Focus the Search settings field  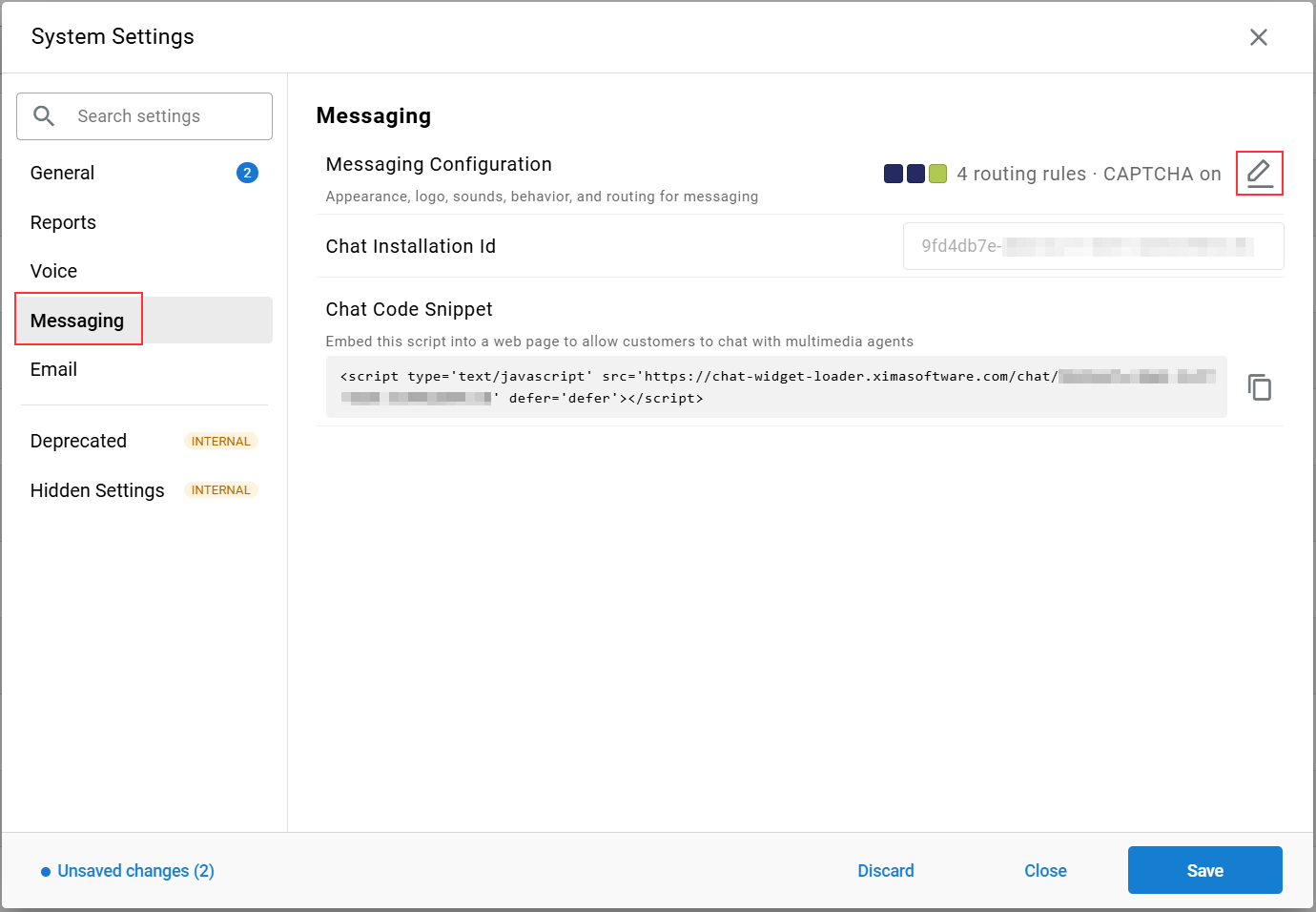(144, 116)
